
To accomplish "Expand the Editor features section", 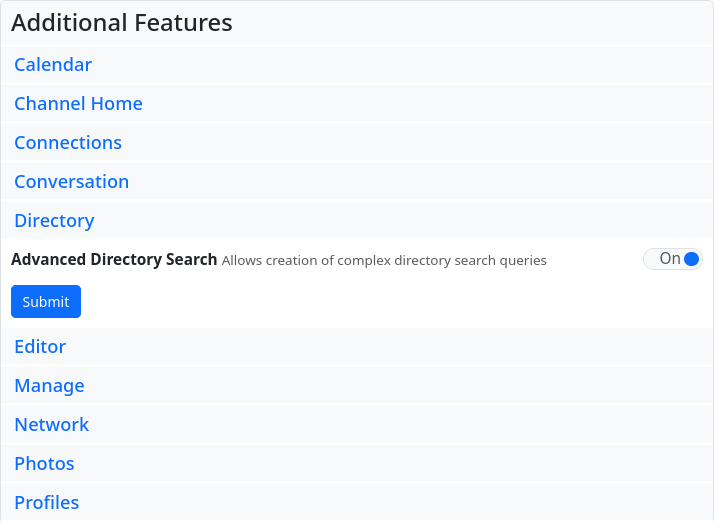I will (40, 347).
